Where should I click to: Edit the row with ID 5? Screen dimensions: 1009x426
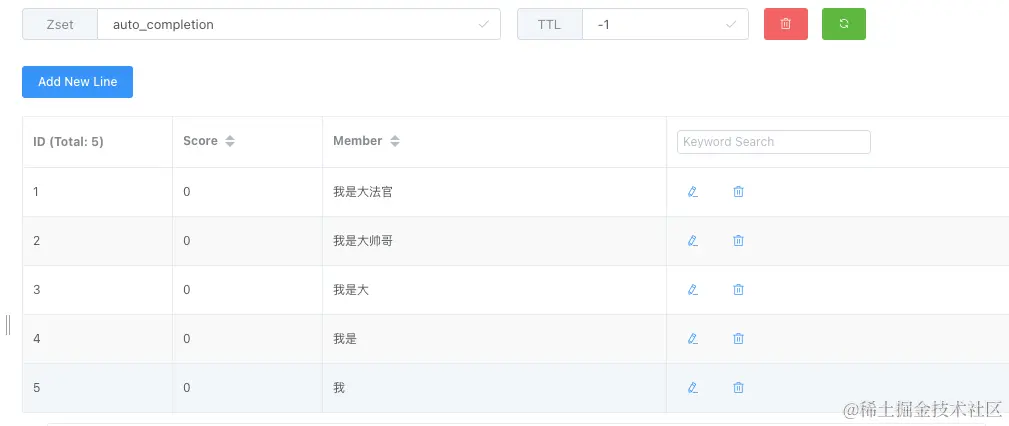(692, 387)
